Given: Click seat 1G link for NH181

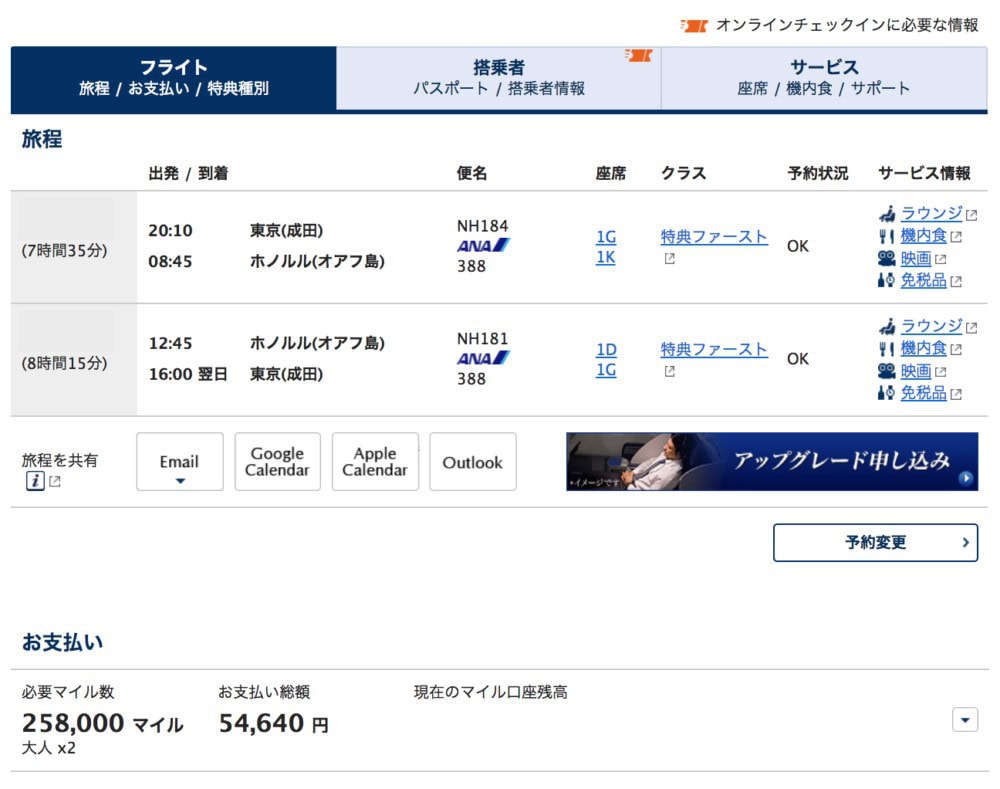Looking at the screenshot, I should point(606,370).
